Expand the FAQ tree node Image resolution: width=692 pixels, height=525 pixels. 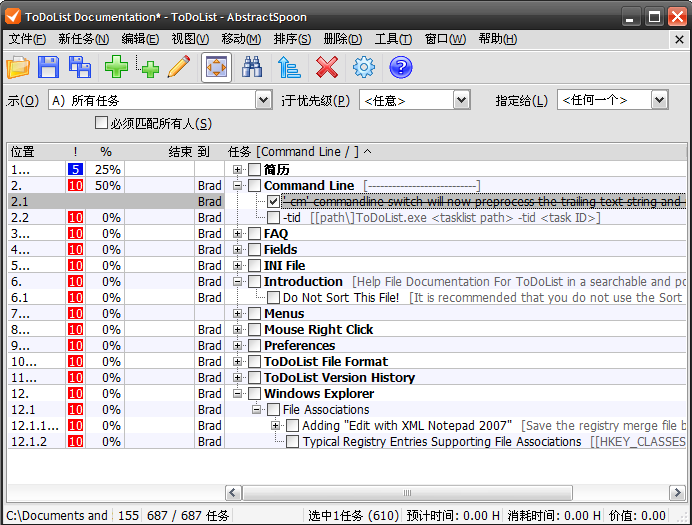point(237,233)
